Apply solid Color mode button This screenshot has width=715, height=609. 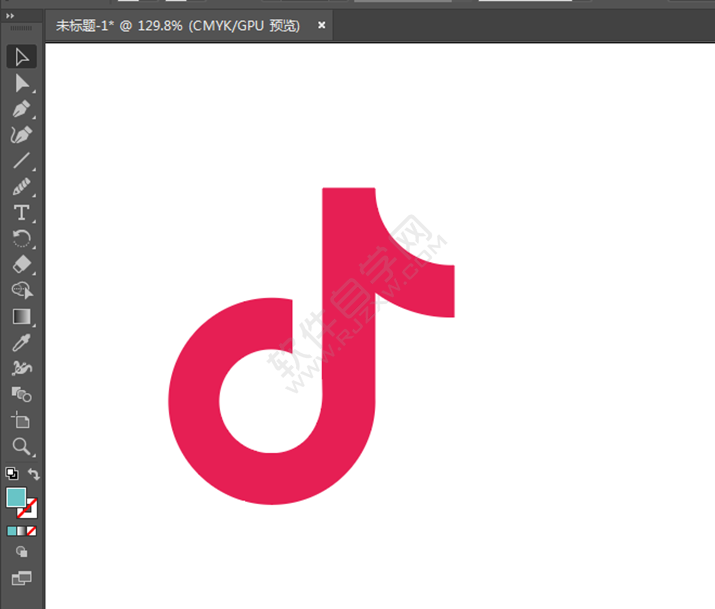pyautogui.click(x=12, y=531)
